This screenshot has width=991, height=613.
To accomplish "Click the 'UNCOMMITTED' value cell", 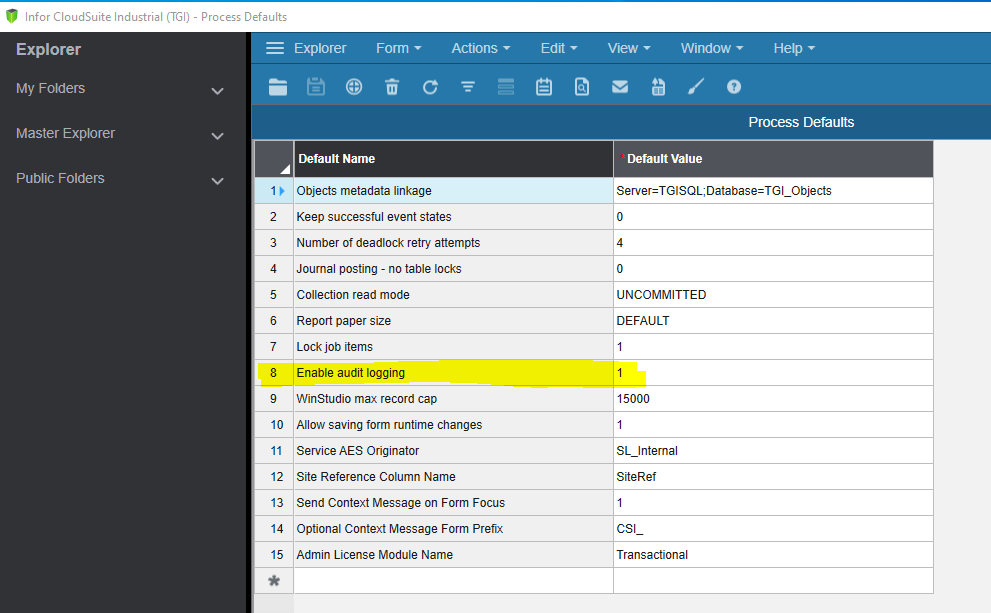I will 773,294.
